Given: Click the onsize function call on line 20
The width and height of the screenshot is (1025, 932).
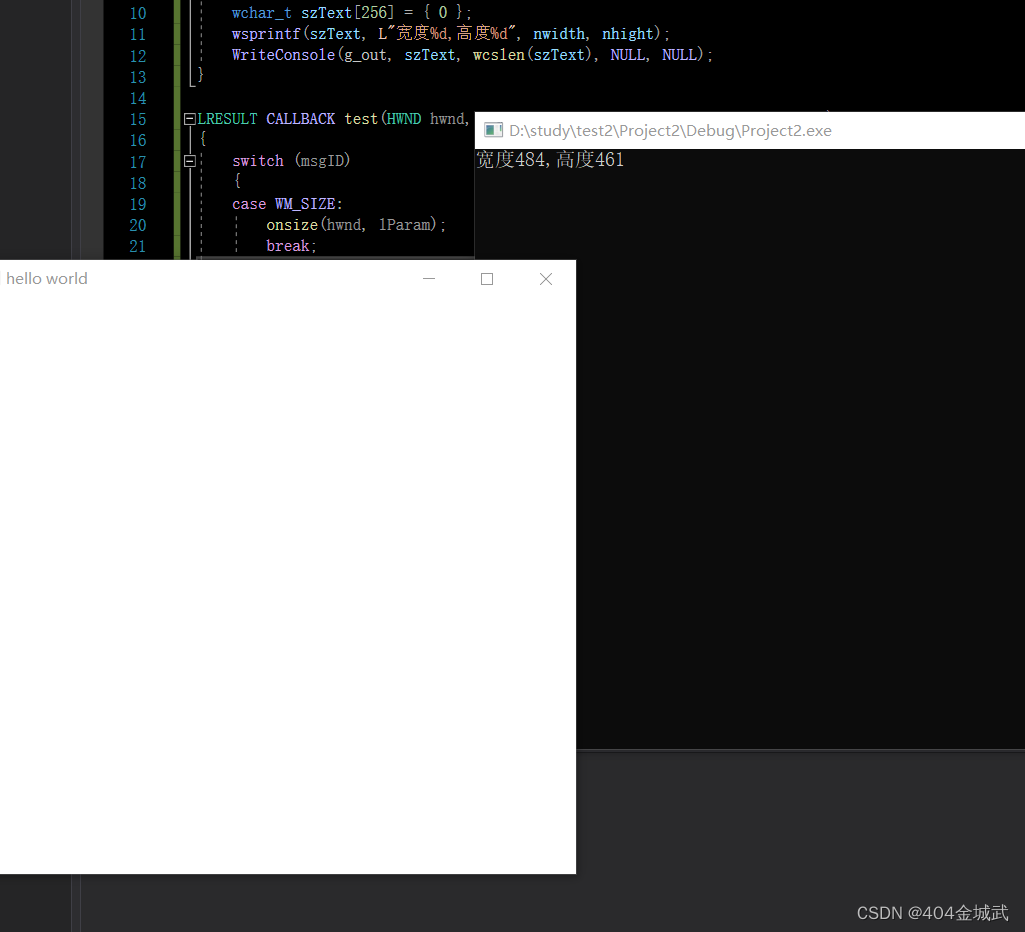Looking at the screenshot, I should pos(292,225).
